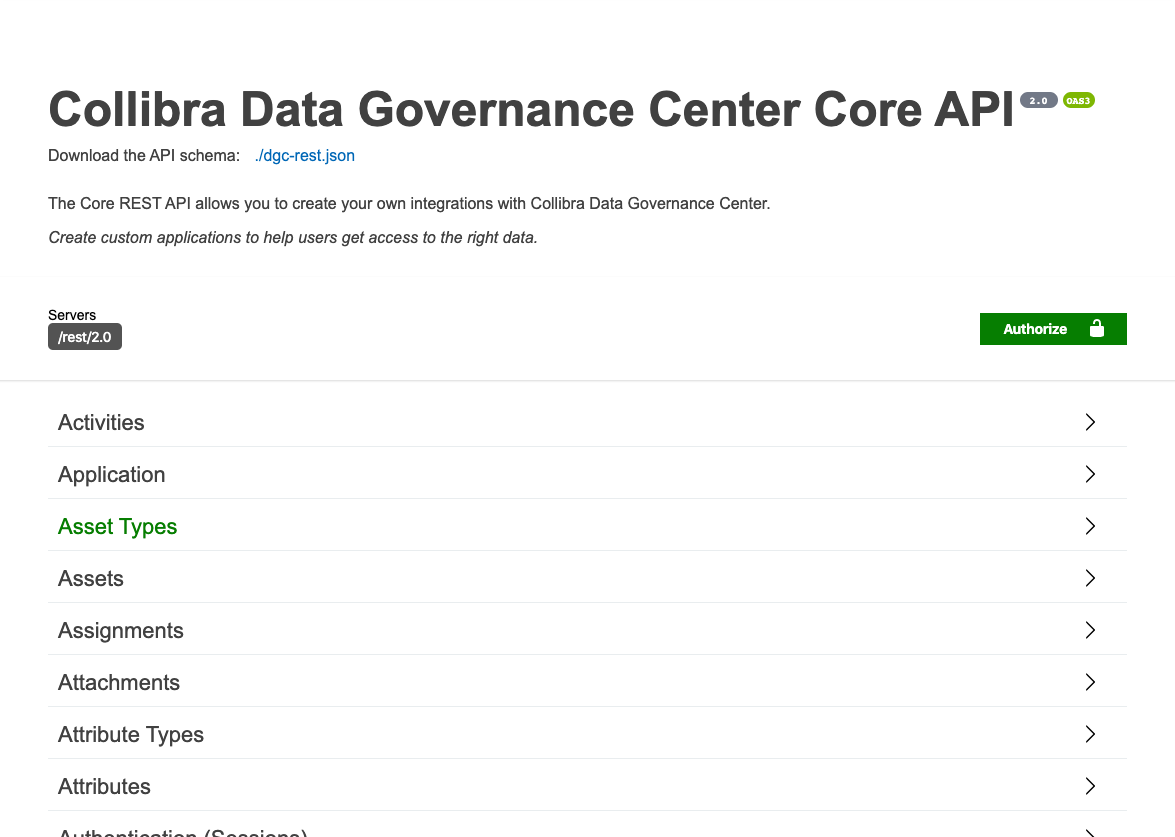
Task: Click the 'Create custom applications' italic description
Action: tap(293, 238)
